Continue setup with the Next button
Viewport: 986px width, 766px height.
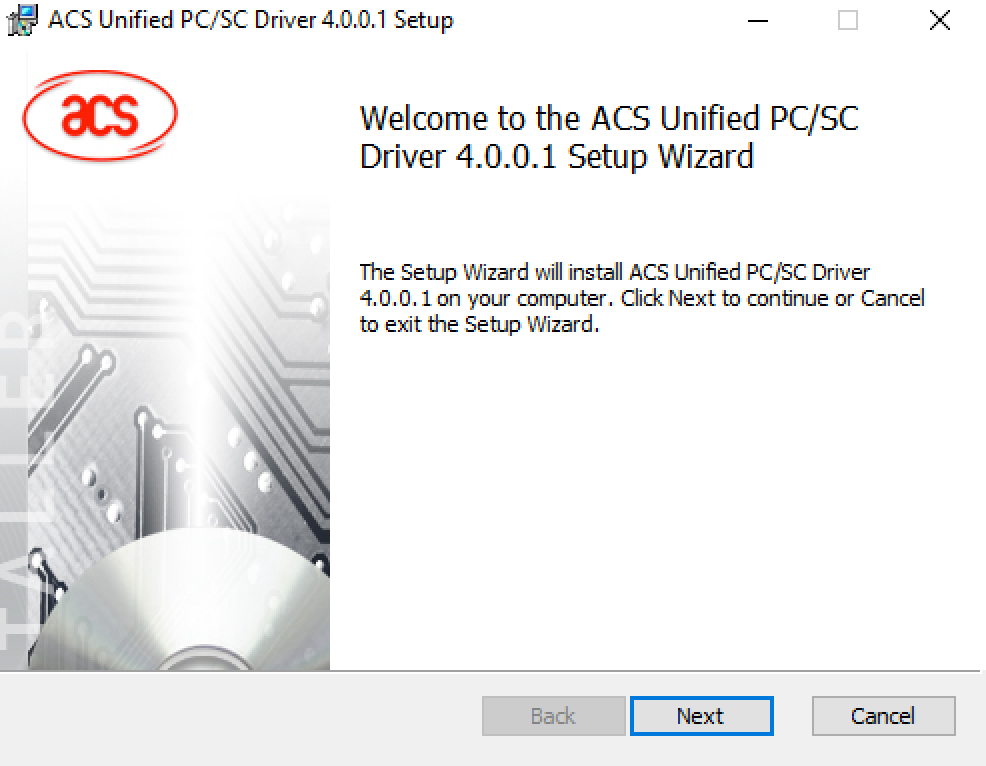(x=702, y=716)
